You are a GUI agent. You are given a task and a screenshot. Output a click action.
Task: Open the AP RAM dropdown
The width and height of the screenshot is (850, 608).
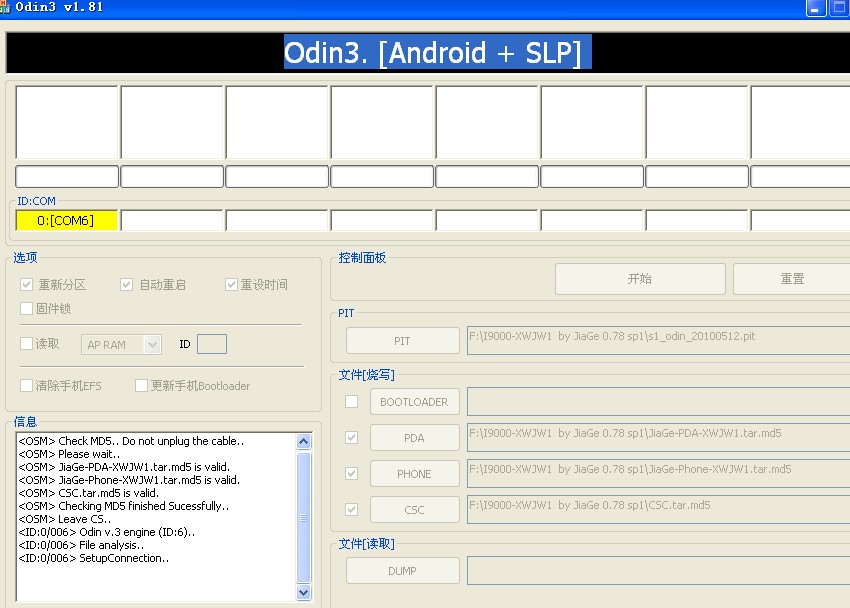click(x=121, y=345)
